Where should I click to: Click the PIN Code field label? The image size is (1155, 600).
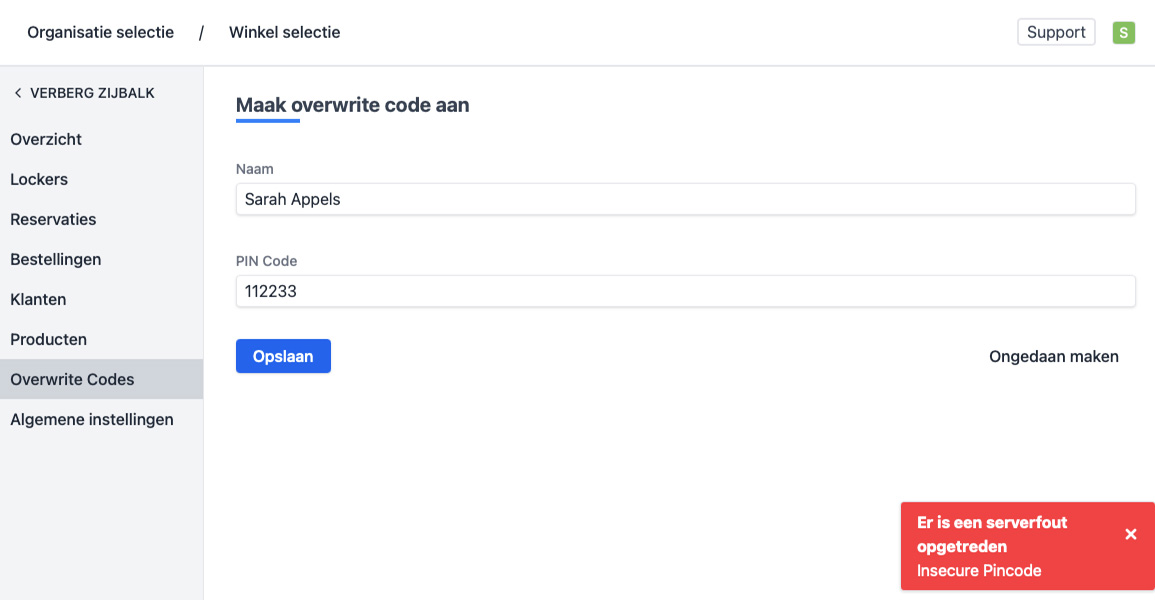[266, 261]
